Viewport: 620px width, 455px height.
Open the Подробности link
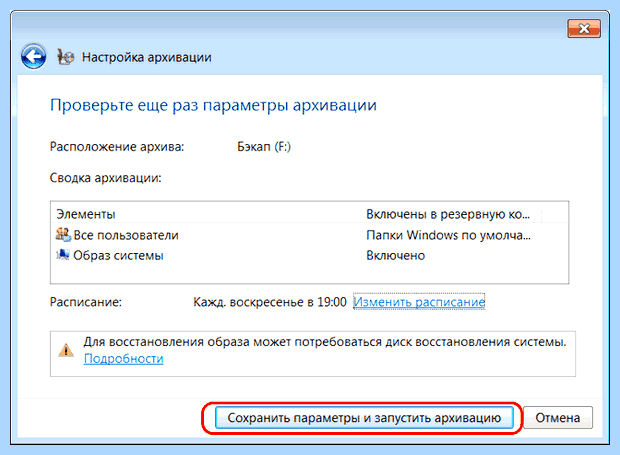123,359
